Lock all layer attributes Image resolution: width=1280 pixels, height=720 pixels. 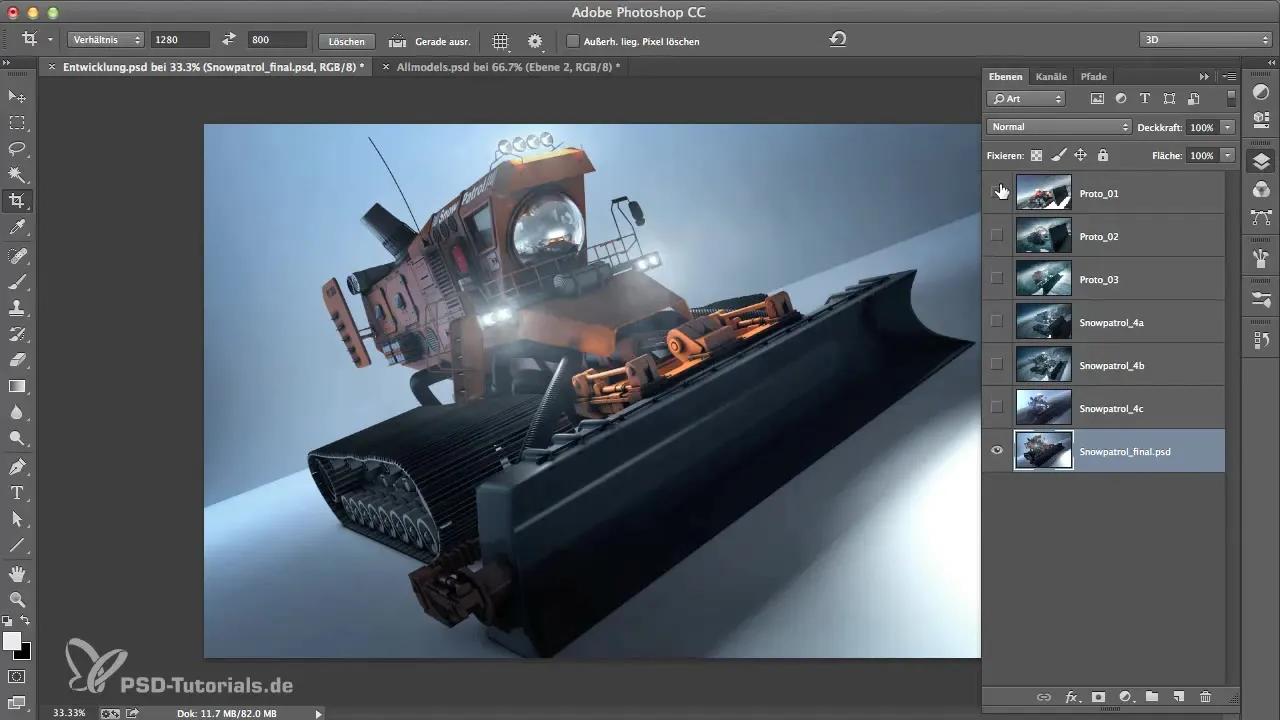point(1102,156)
